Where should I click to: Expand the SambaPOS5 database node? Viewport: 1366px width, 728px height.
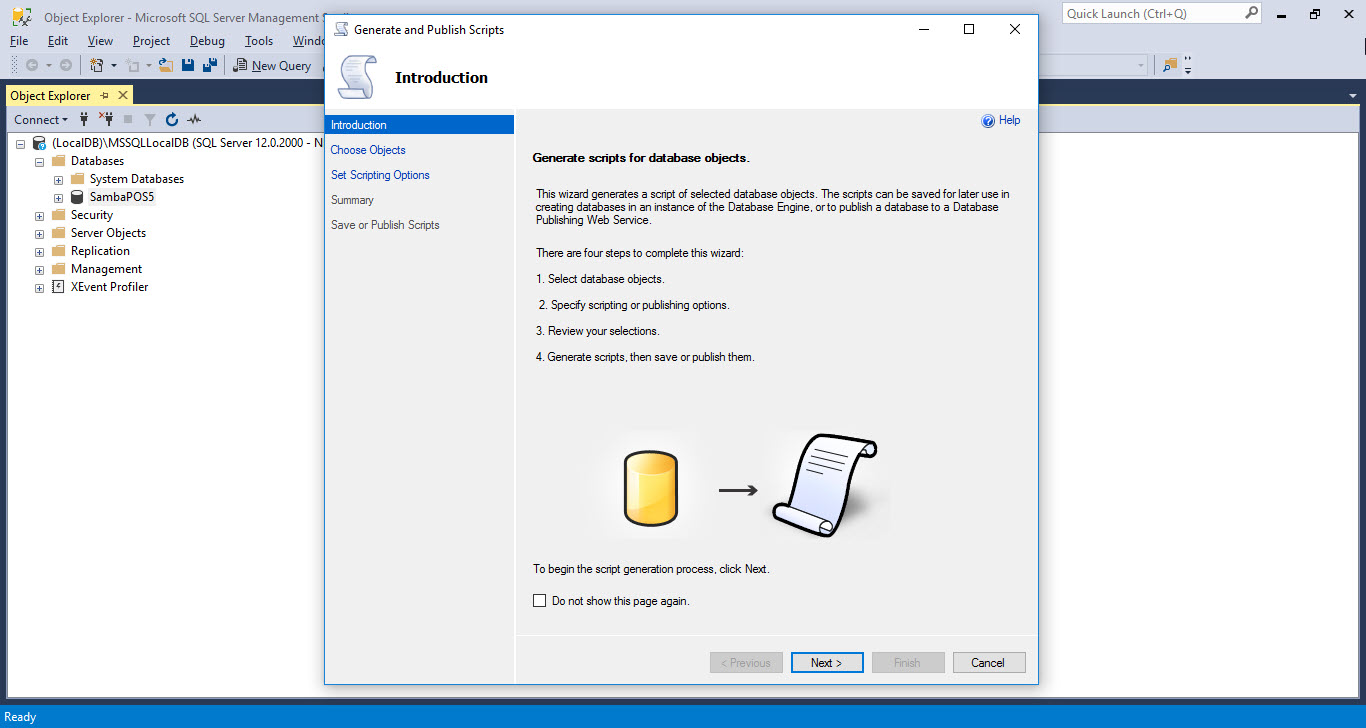pos(58,198)
